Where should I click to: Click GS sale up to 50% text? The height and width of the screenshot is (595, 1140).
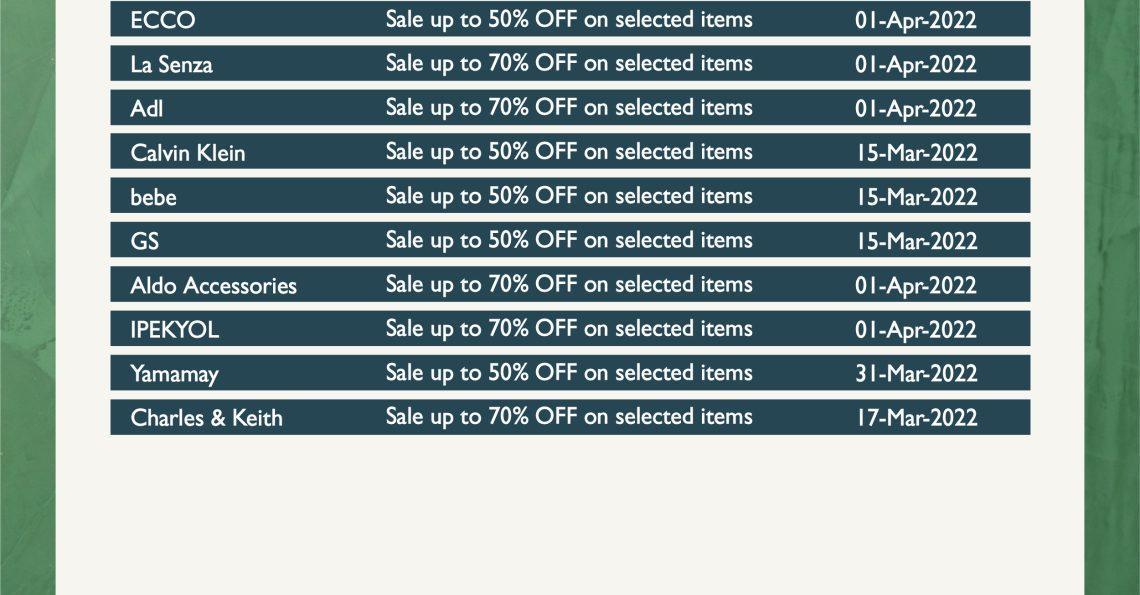(x=569, y=241)
